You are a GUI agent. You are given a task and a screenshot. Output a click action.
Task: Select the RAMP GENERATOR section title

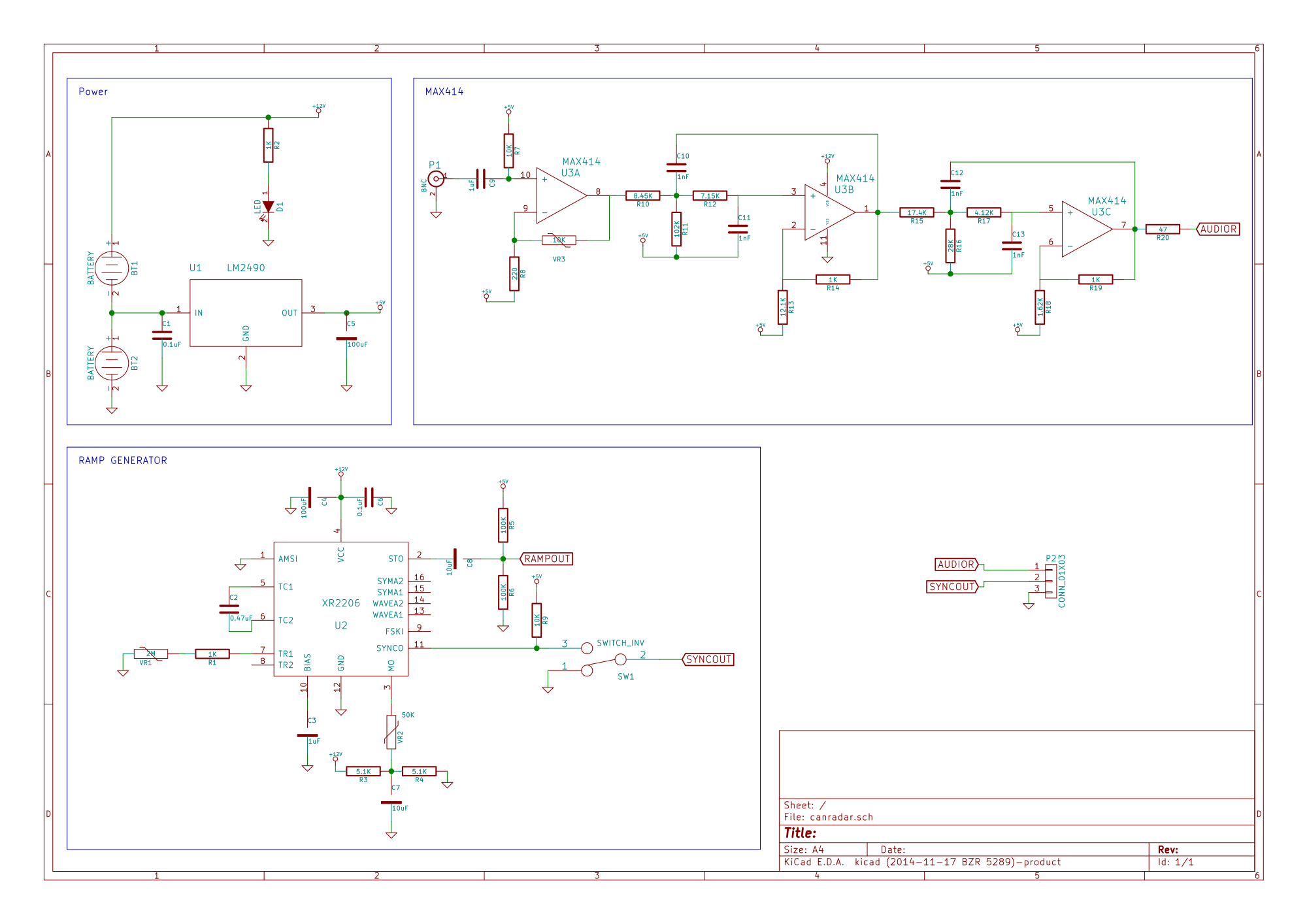123,460
